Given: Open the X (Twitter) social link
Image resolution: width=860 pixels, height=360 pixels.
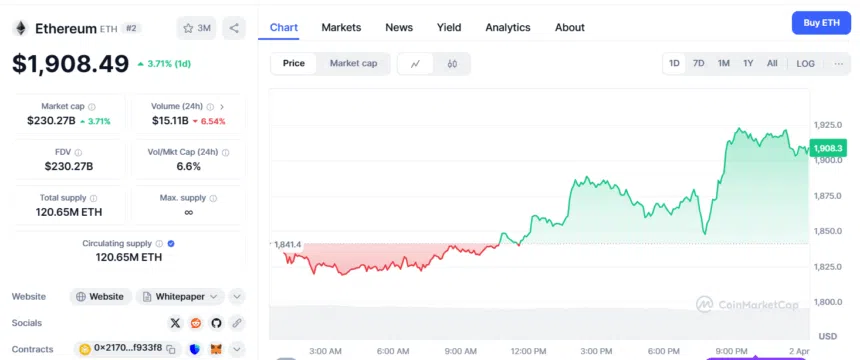Looking at the screenshot, I should coord(175,323).
